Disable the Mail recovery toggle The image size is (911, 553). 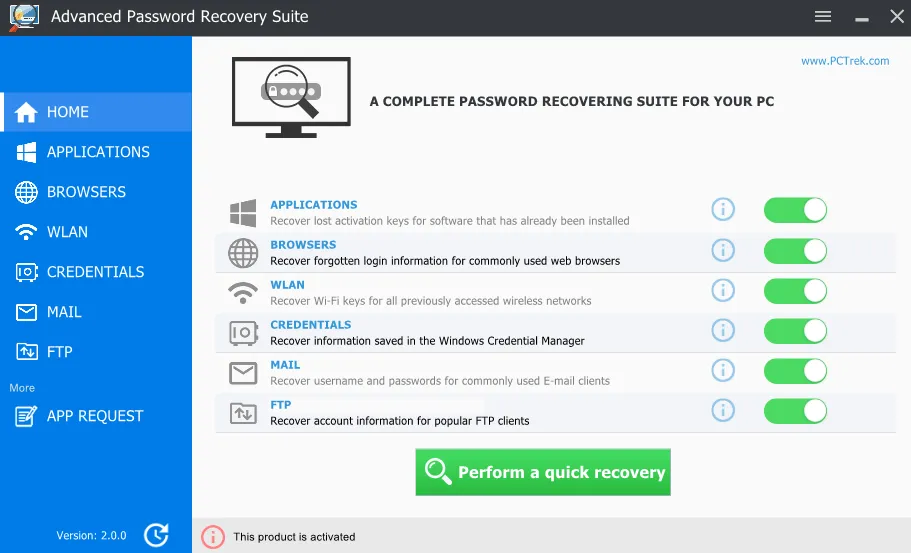[x=795, y=370]
